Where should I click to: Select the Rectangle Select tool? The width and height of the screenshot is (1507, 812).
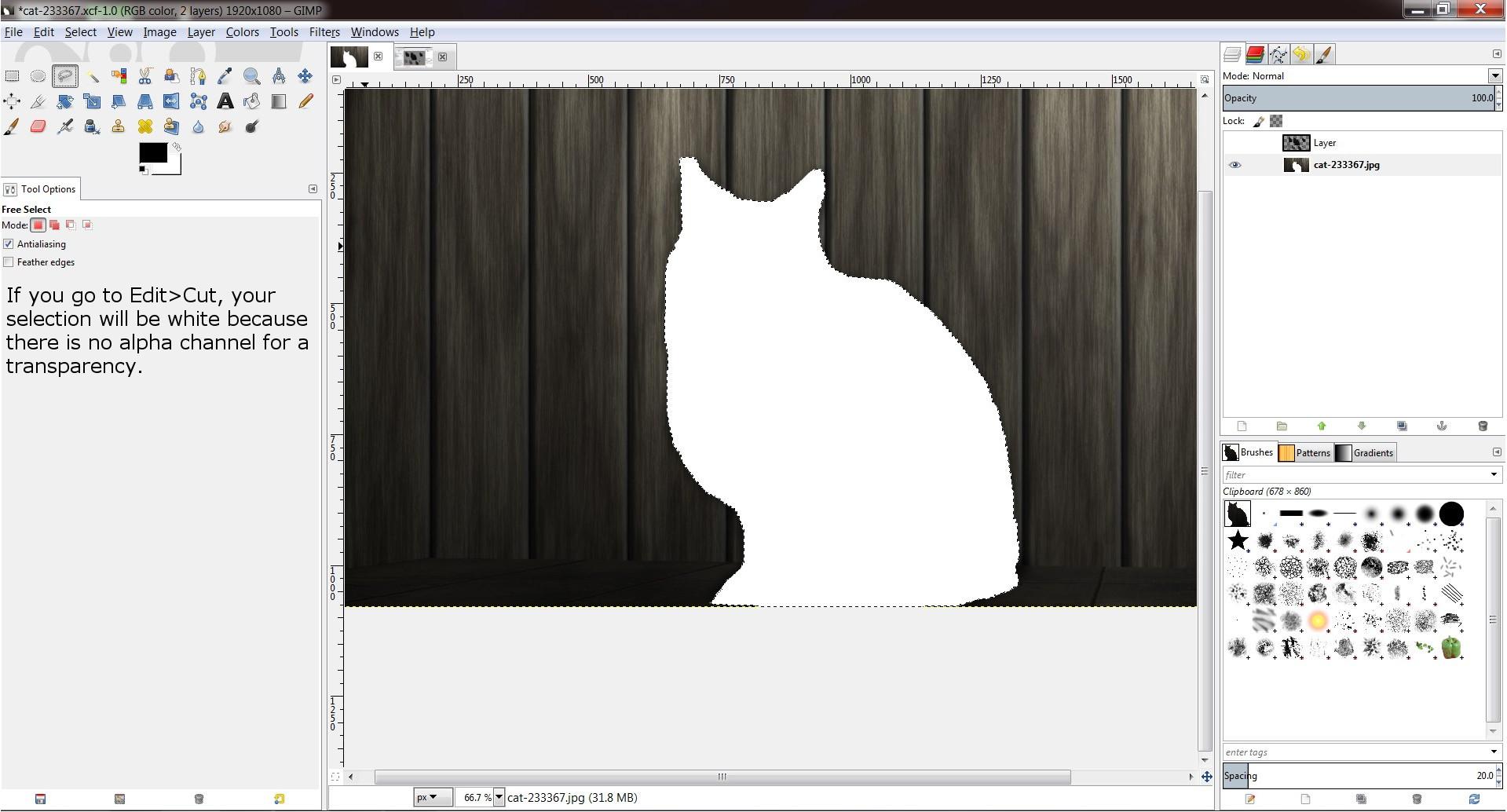click(x=12, y=76)
